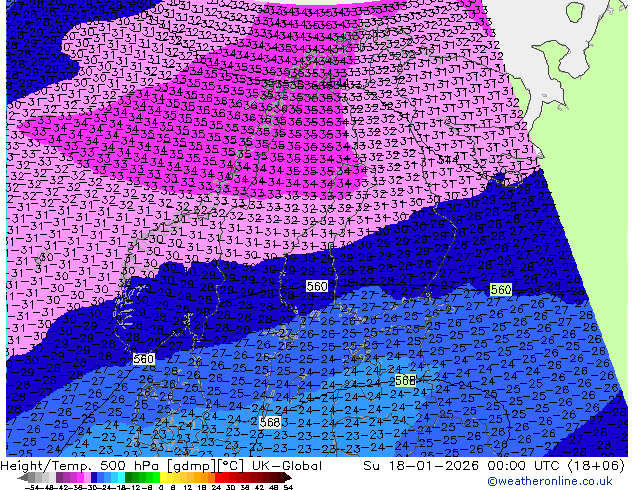Click the dark green legend swatch above -12
Image resolution: width=634 pixels, height=490 pixels.
coord(128,477)
